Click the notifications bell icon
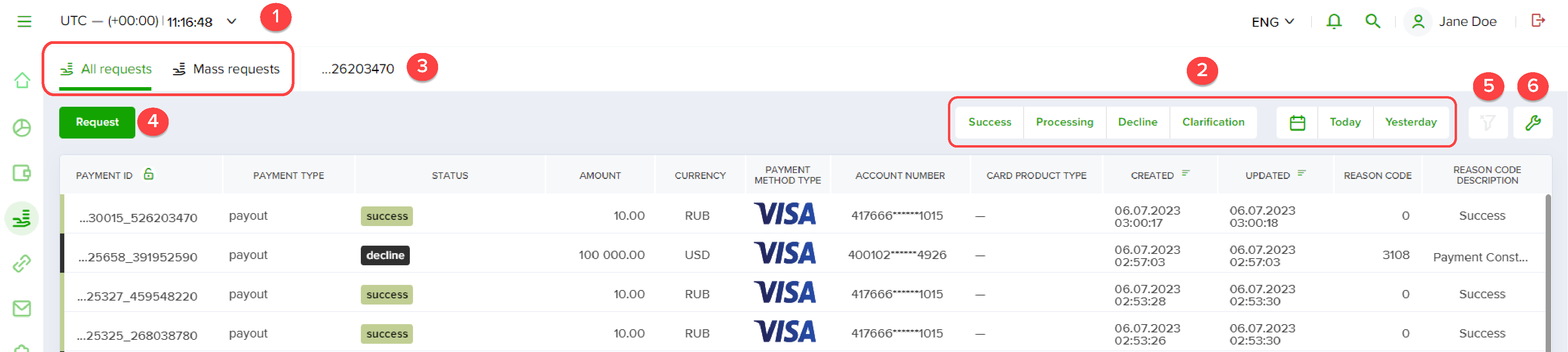 (x=1333, y=21)
